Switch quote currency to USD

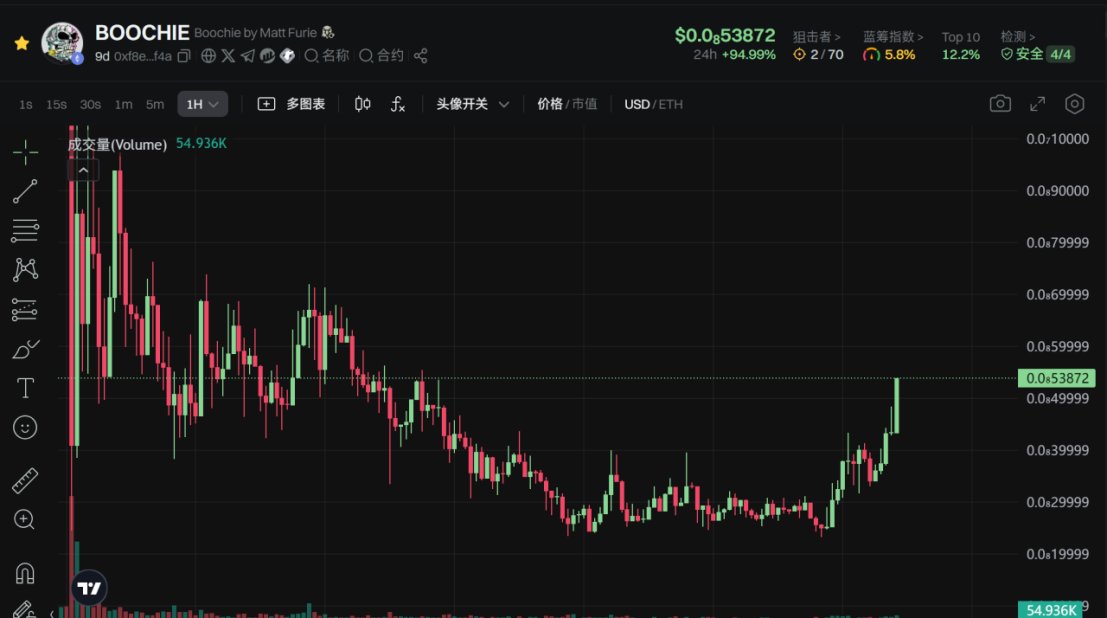point(636,105)
